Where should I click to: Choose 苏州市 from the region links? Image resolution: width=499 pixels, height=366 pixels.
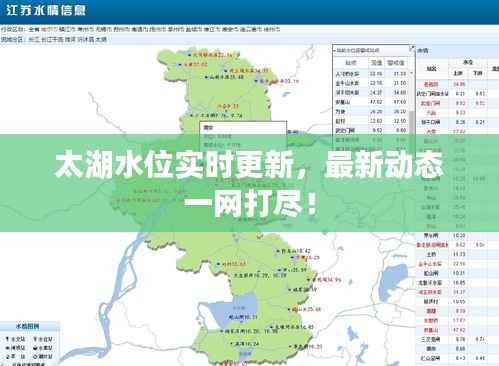(121, 29)
